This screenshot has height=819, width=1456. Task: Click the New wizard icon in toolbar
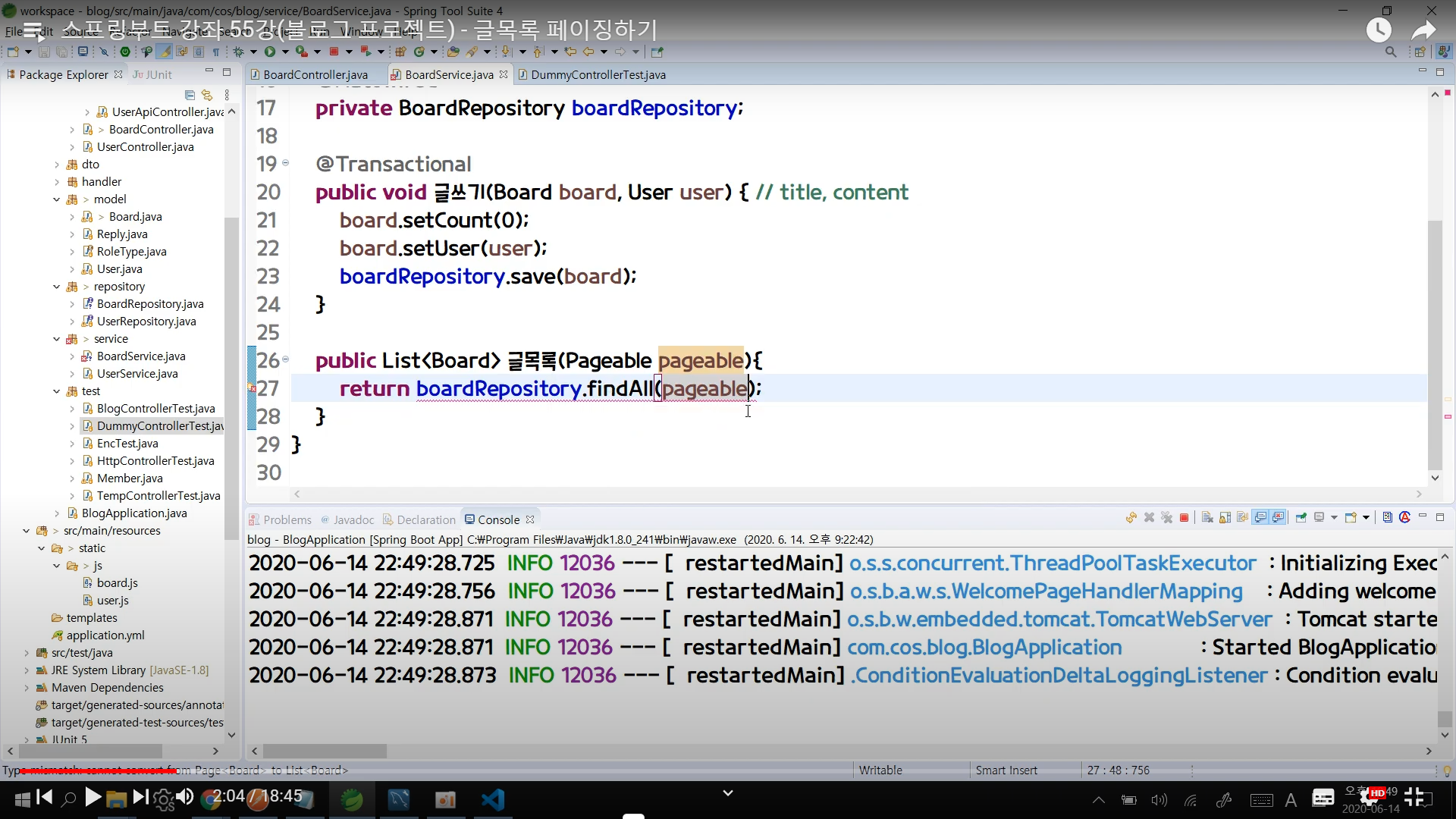(x=13, y=52)
